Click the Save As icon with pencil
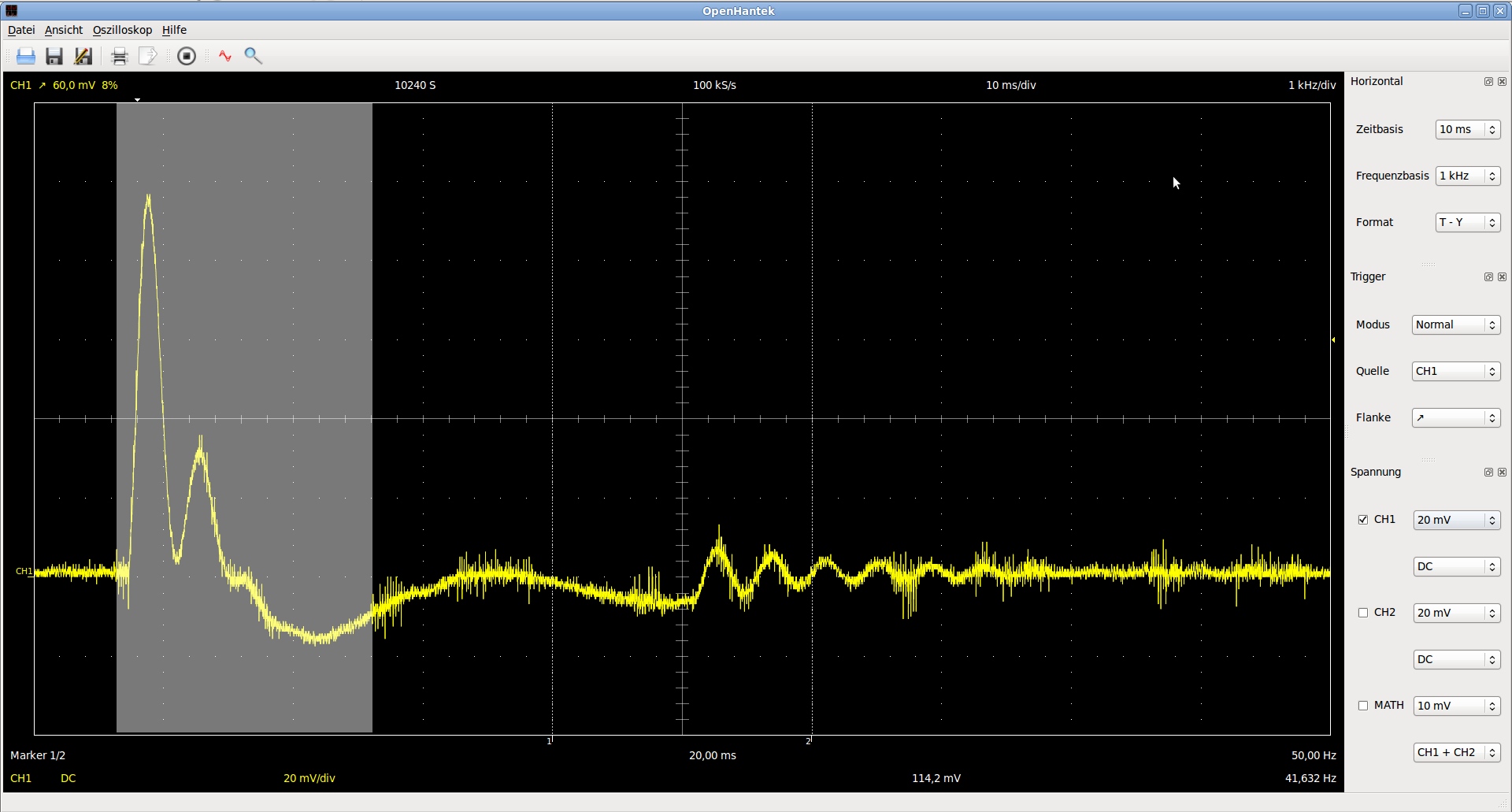The image size is (1512, 812). 83,56
